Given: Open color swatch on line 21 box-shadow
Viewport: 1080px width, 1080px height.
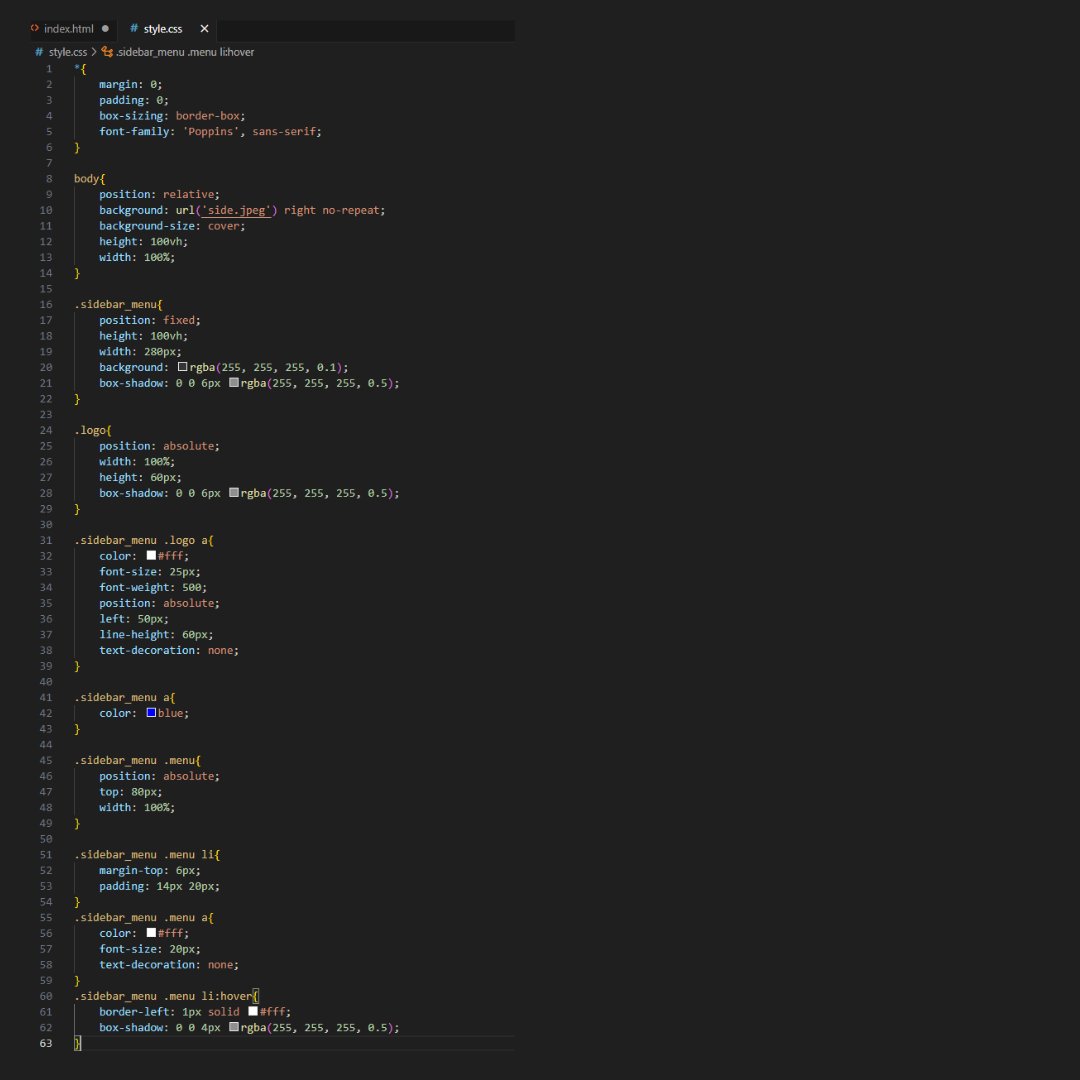Looking at the screenshot, I should (x=234, y=382).
